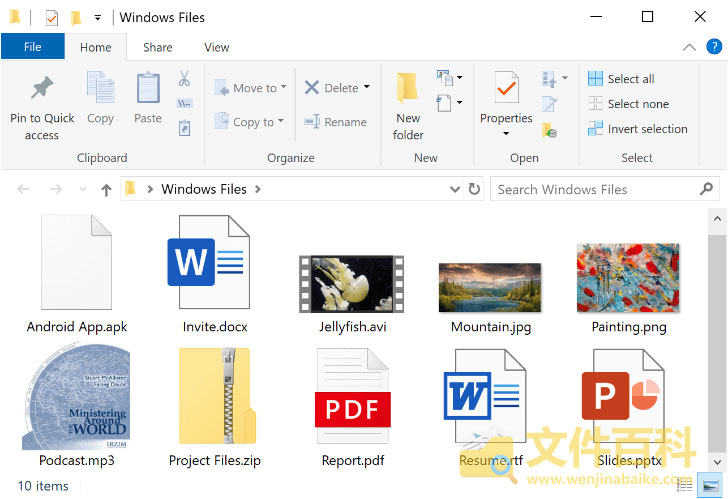Click the Paste clipboard icon
728x499 pixels.
point(148,87)
